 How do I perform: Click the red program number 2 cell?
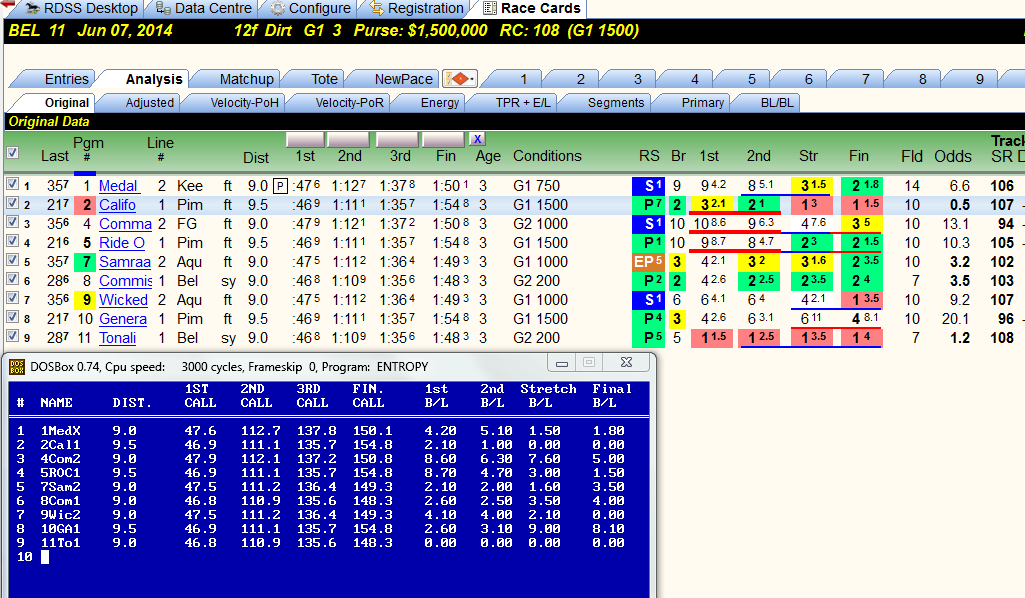pyautogui.click(x=86, y=205)
